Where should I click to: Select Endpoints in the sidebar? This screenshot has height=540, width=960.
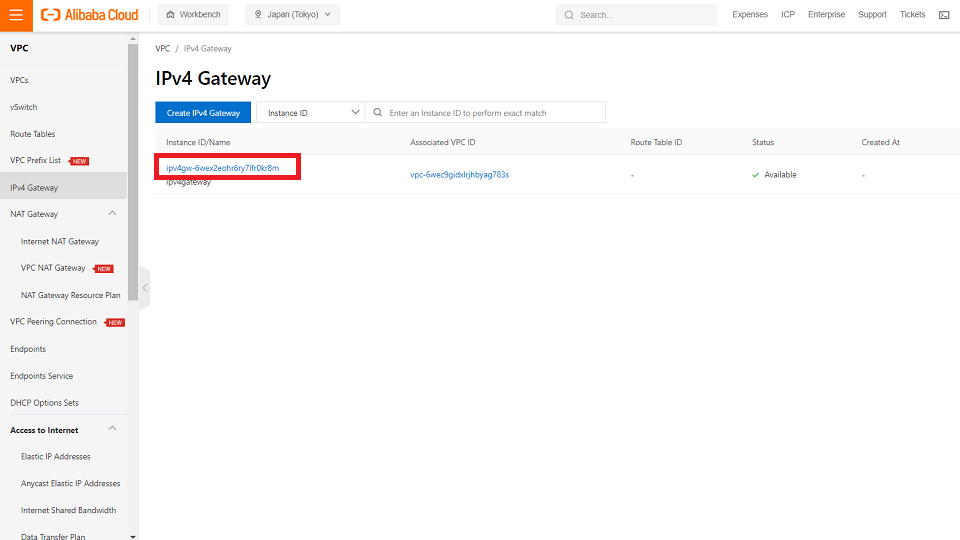(x=28, y=349)
